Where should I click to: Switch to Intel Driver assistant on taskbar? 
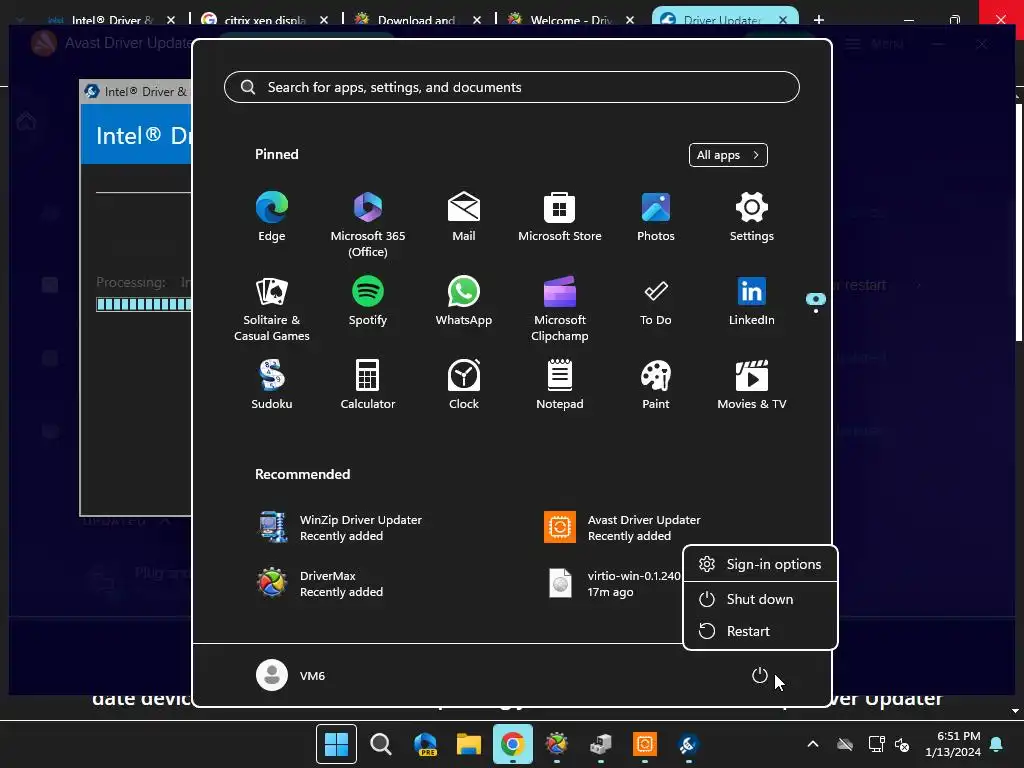point(688,744)
